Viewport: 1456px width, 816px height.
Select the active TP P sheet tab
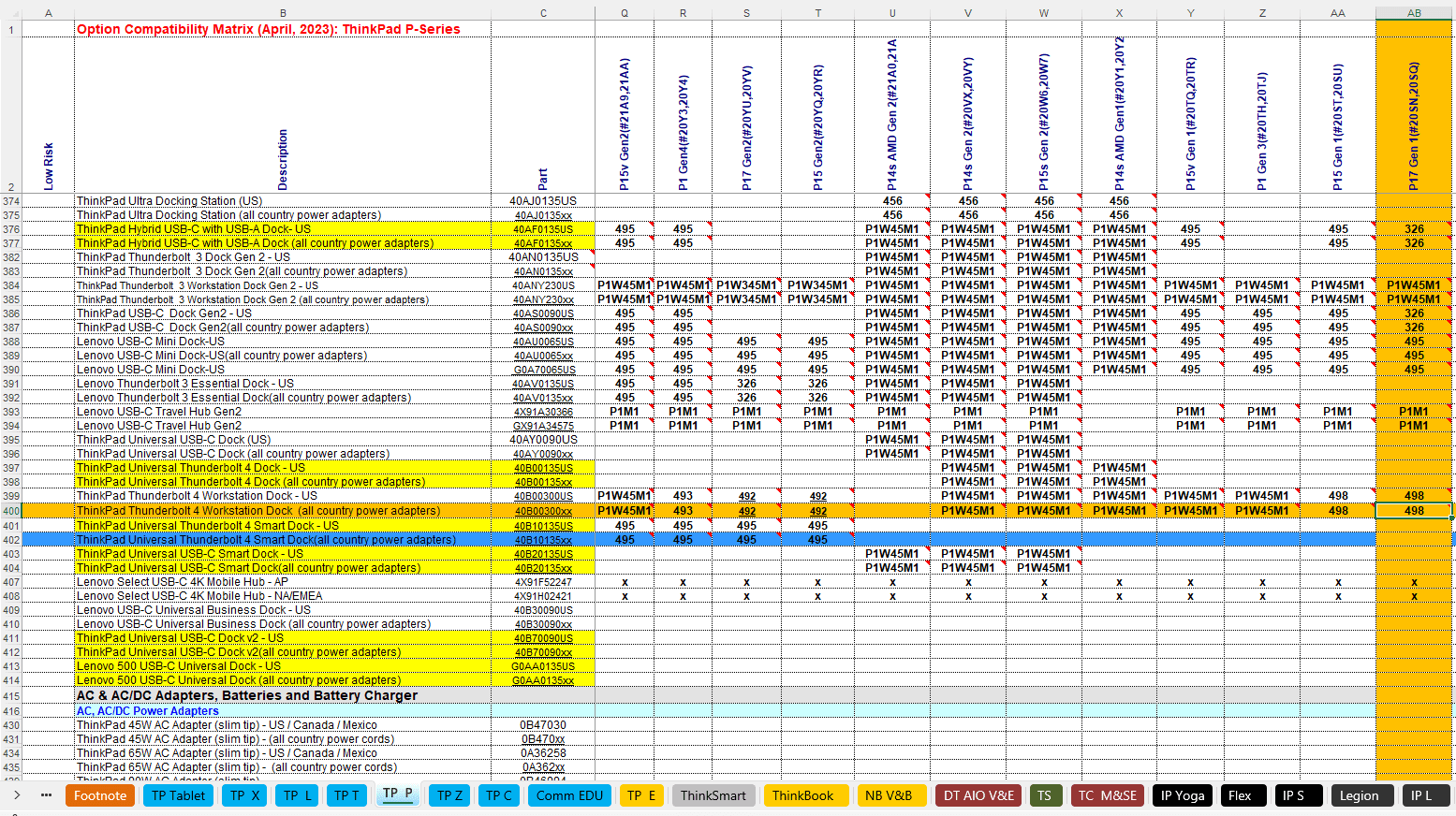398,794
